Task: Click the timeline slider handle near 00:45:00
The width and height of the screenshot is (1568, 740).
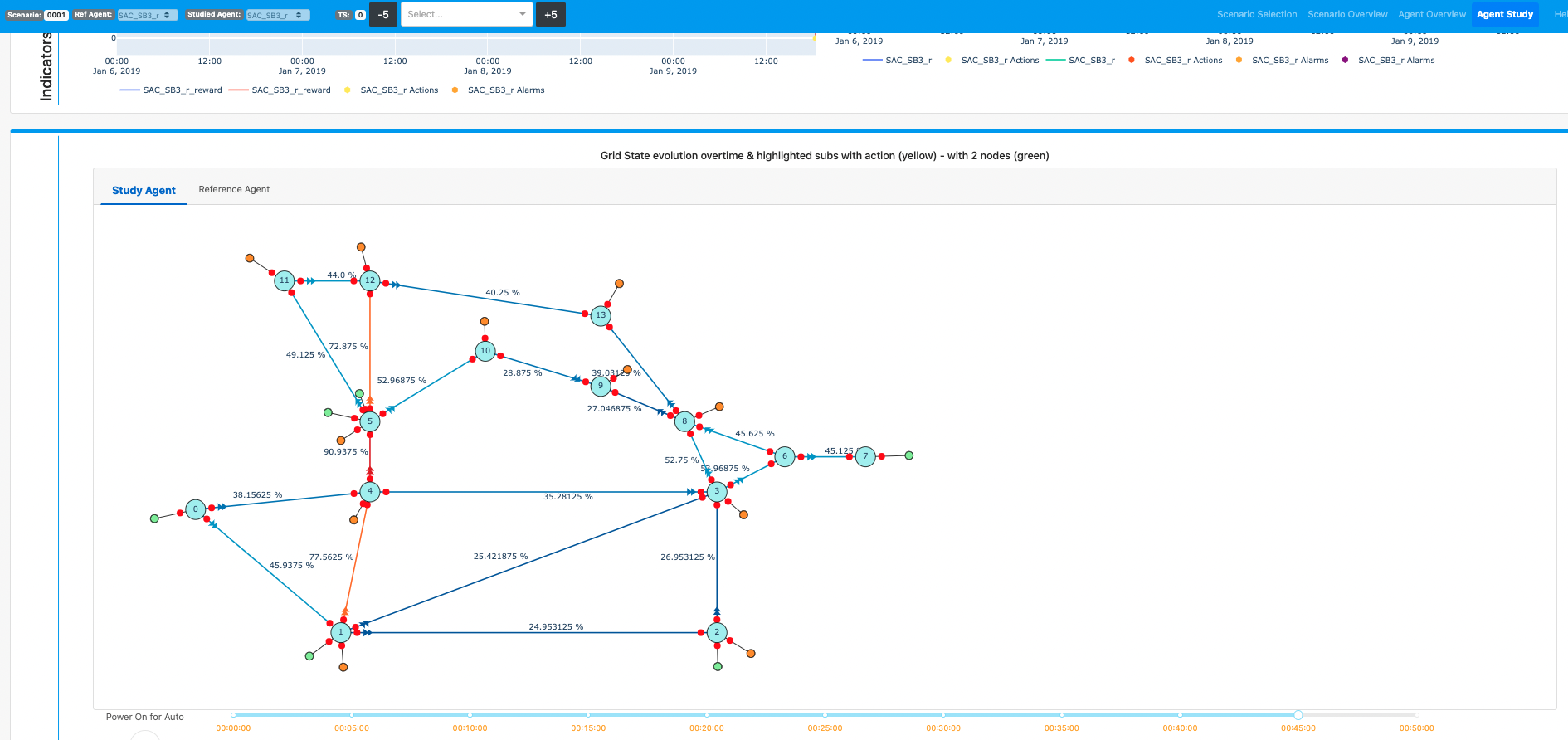Action: point(1298,714)
